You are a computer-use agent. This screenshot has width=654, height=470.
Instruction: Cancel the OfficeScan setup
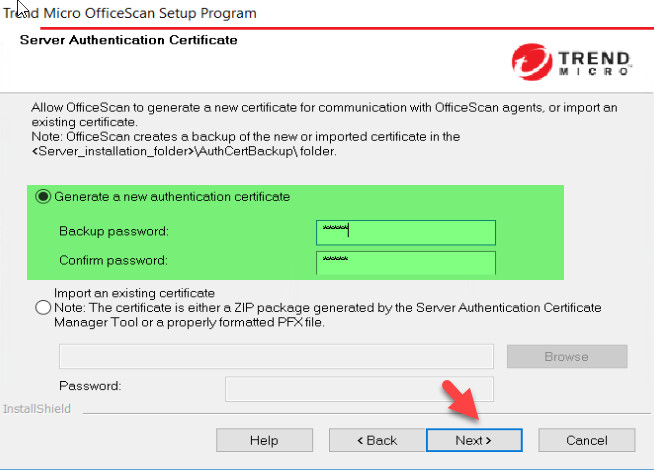(587, 440)
